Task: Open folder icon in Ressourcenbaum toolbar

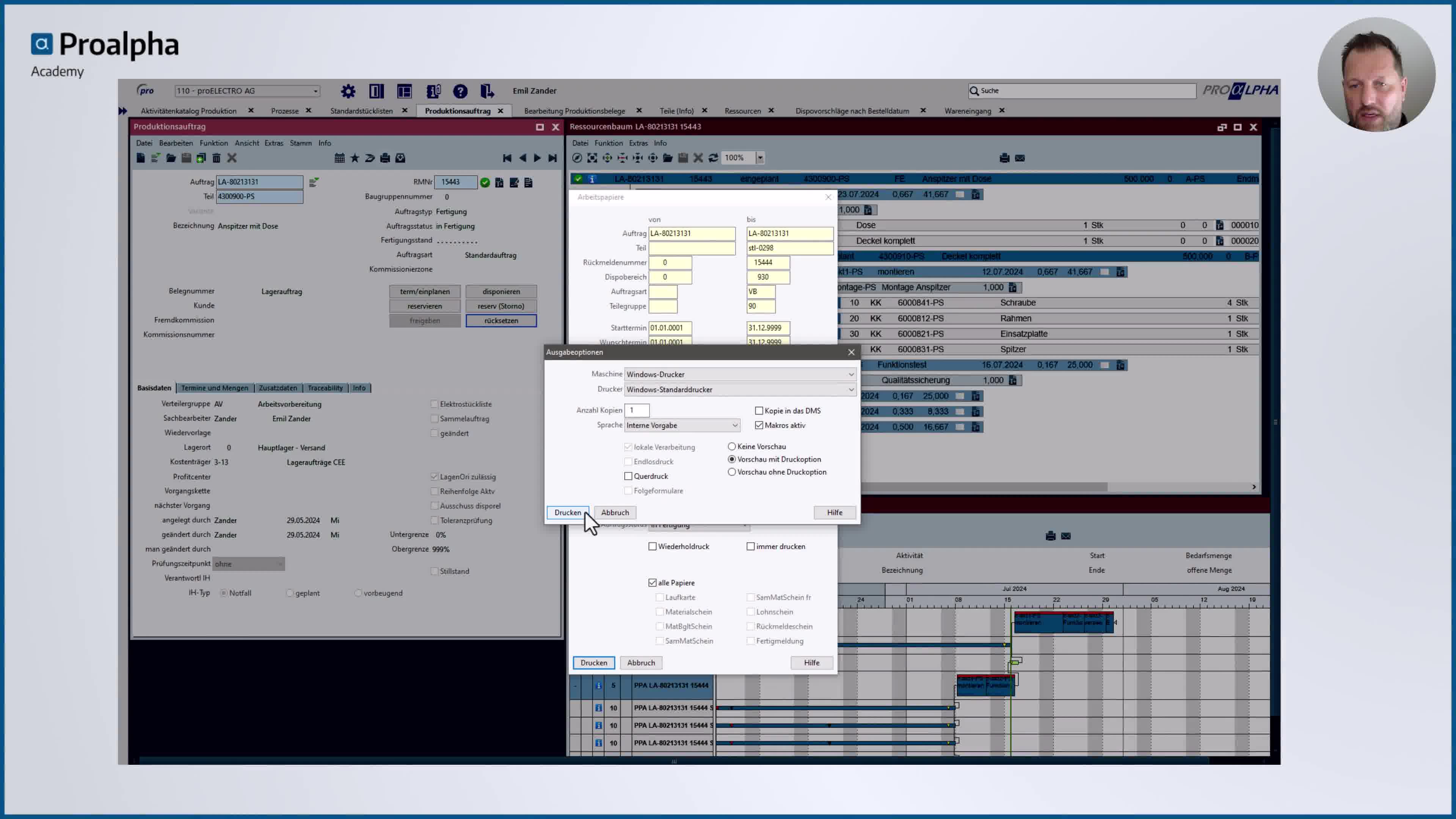Action: click(667, 158)
